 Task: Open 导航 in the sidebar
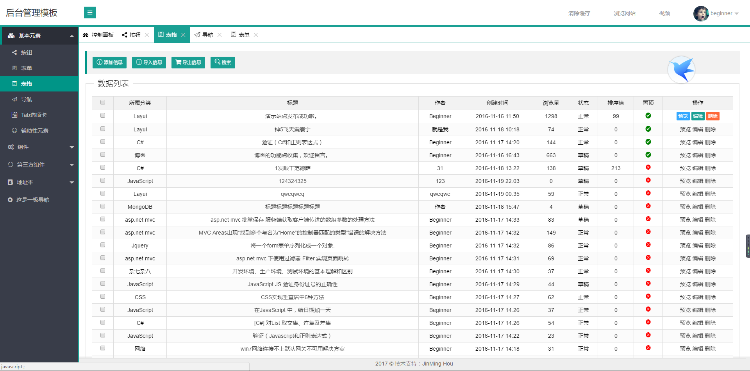39,99
